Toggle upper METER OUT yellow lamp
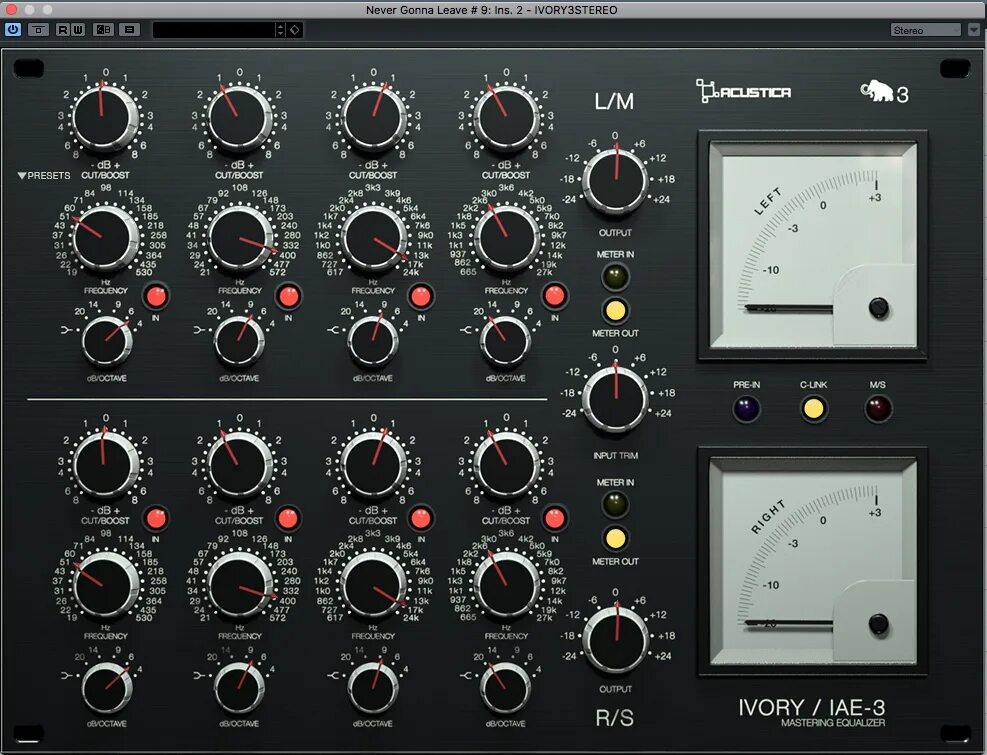The image size is (987, 755). click(615, 310)
